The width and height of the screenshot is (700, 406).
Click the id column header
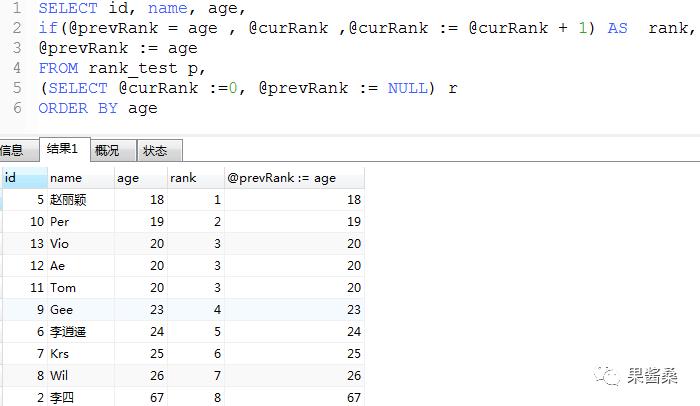pyautogui.click(x=25, y=178)
